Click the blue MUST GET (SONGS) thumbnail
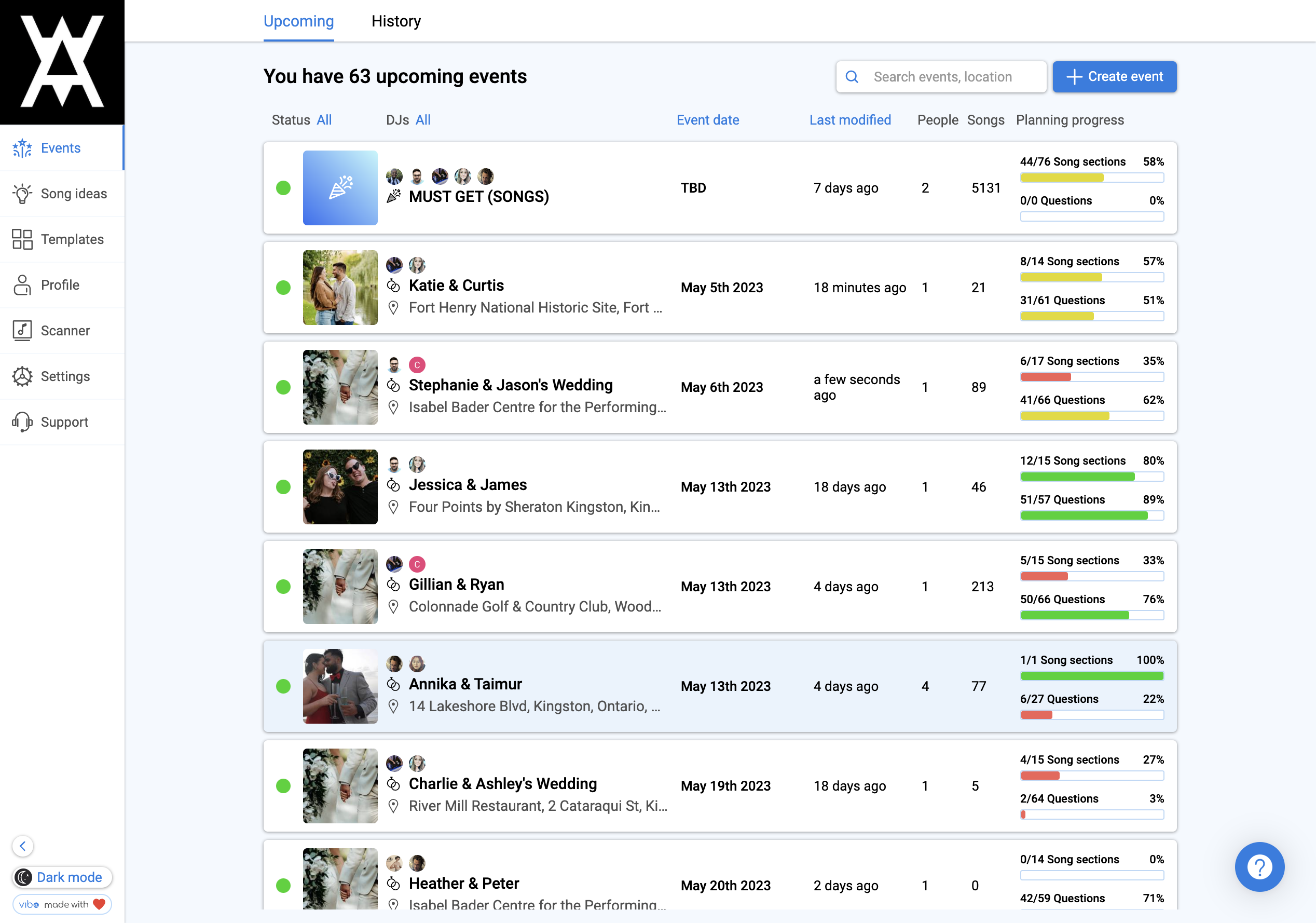The image size is (1316, 923). coord(340,188)
